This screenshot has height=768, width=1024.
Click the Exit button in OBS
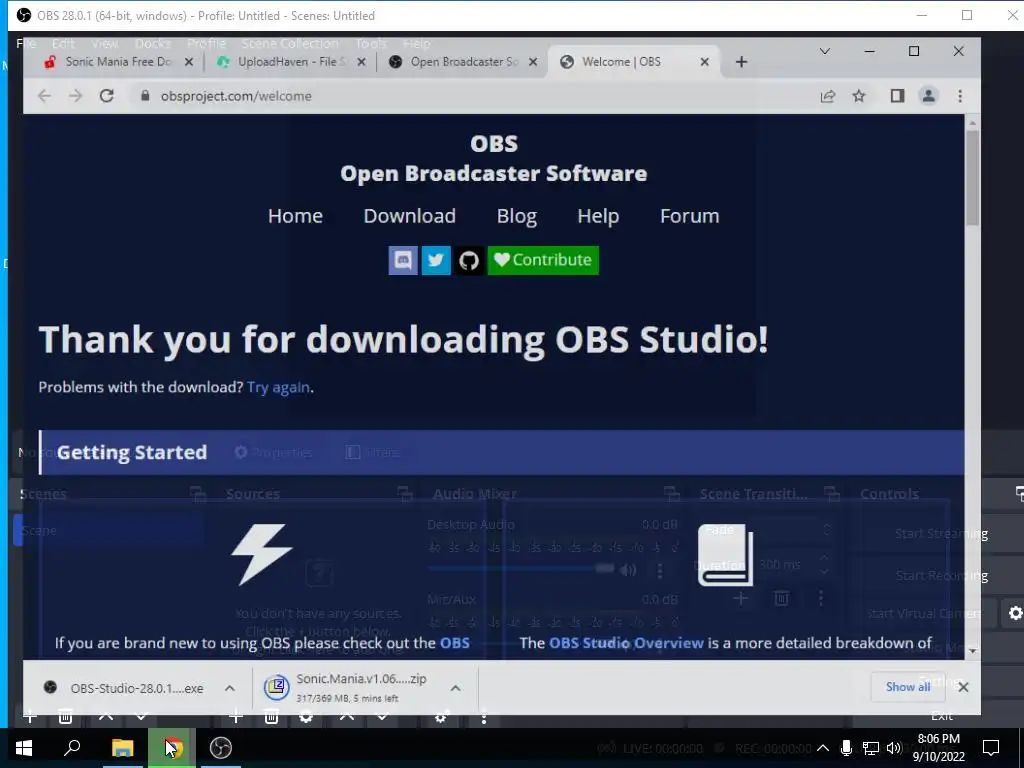(941, 716)
